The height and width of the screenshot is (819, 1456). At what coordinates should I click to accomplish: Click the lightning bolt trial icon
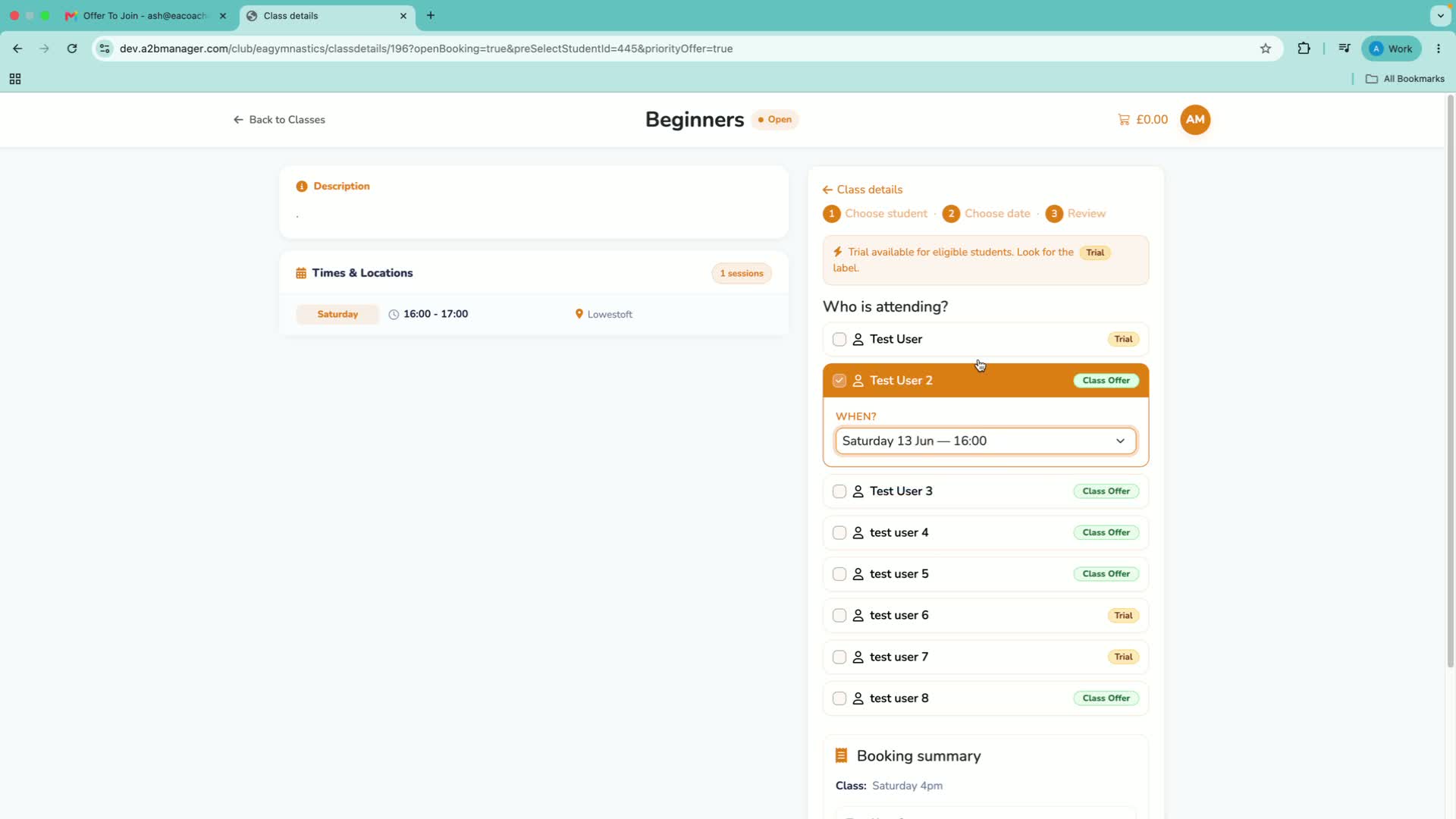[x=838, y=252]
